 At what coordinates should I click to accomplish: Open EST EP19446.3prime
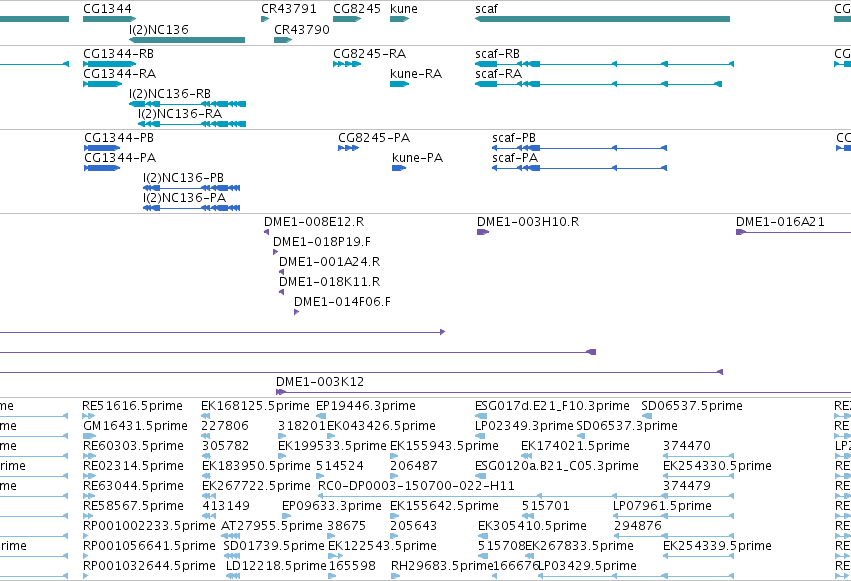pos(366,406)
